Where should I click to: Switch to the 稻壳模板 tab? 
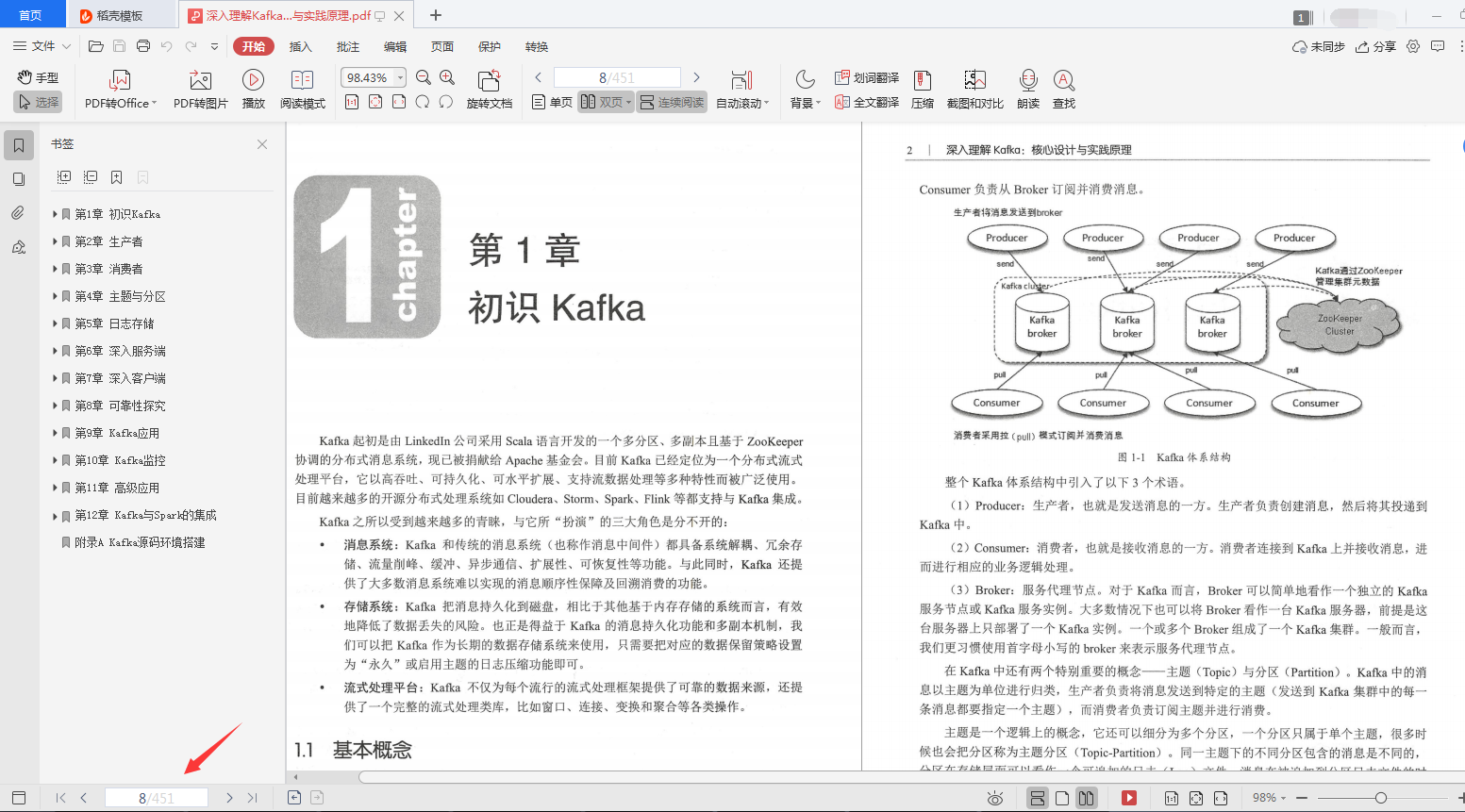[121, 15]
